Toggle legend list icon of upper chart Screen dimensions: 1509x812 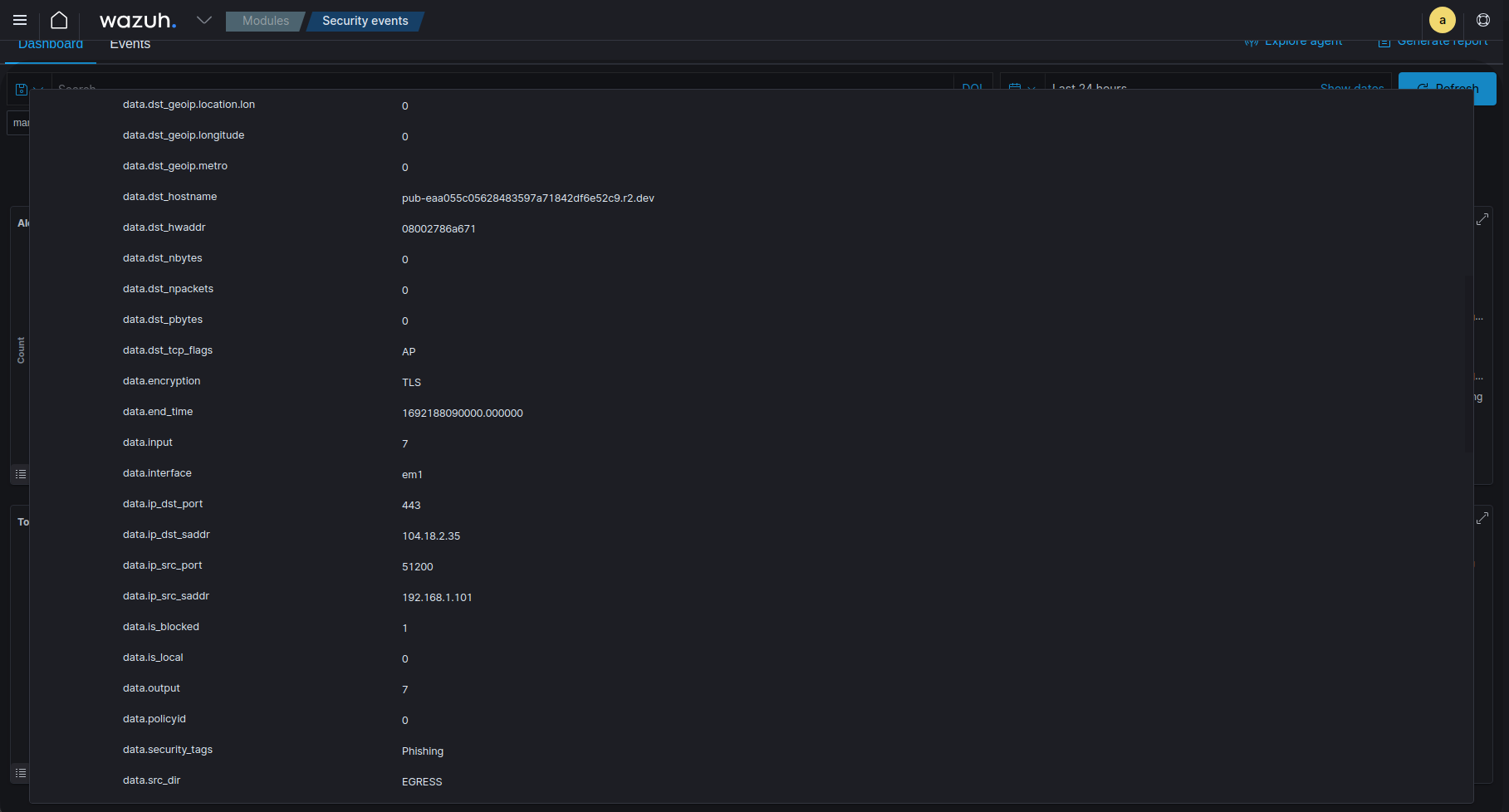click(x=21, y=474)
